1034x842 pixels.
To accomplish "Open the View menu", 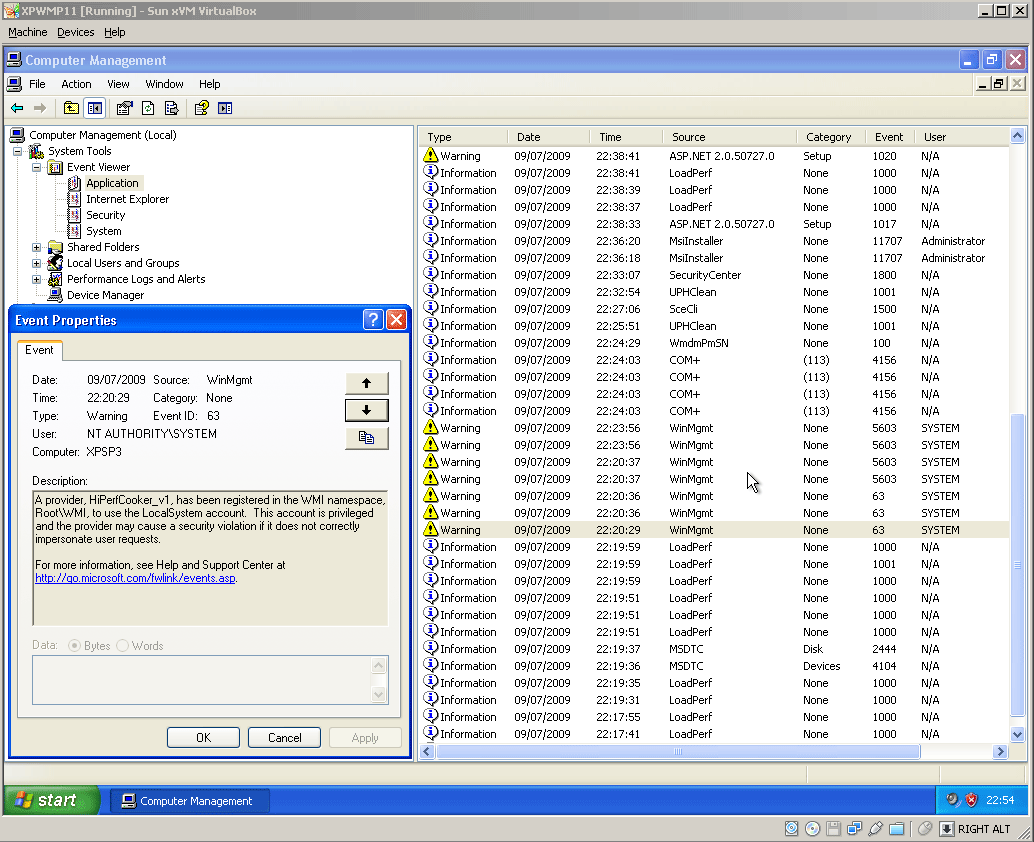I will (119, 84).
